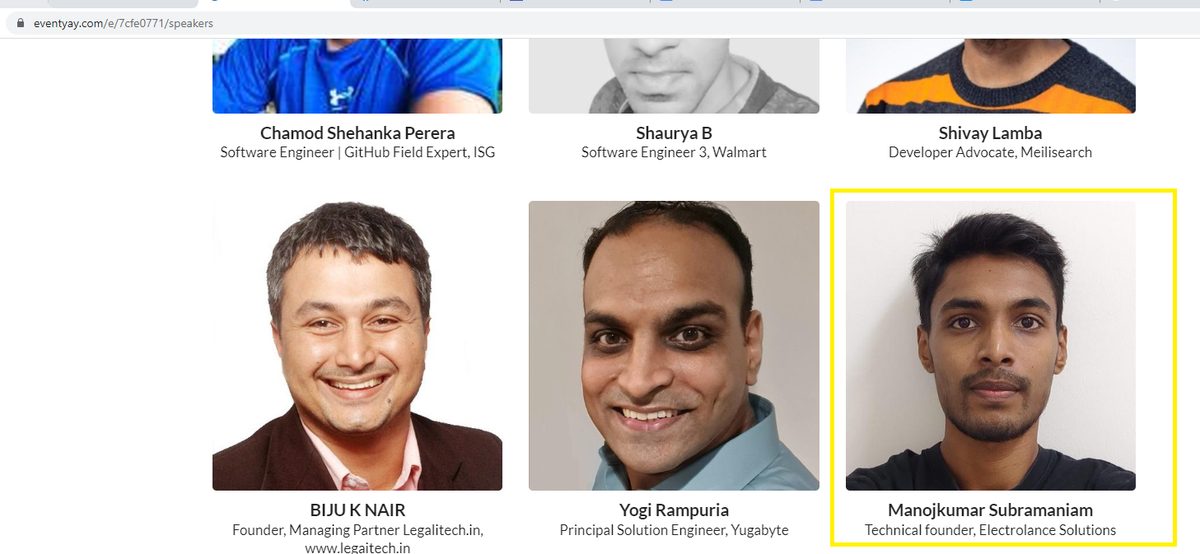Click the 'Developer Advocate, Meilisearch' subtitle
The height and width of the screenshot is (554, 1200).
pos(990,153)
